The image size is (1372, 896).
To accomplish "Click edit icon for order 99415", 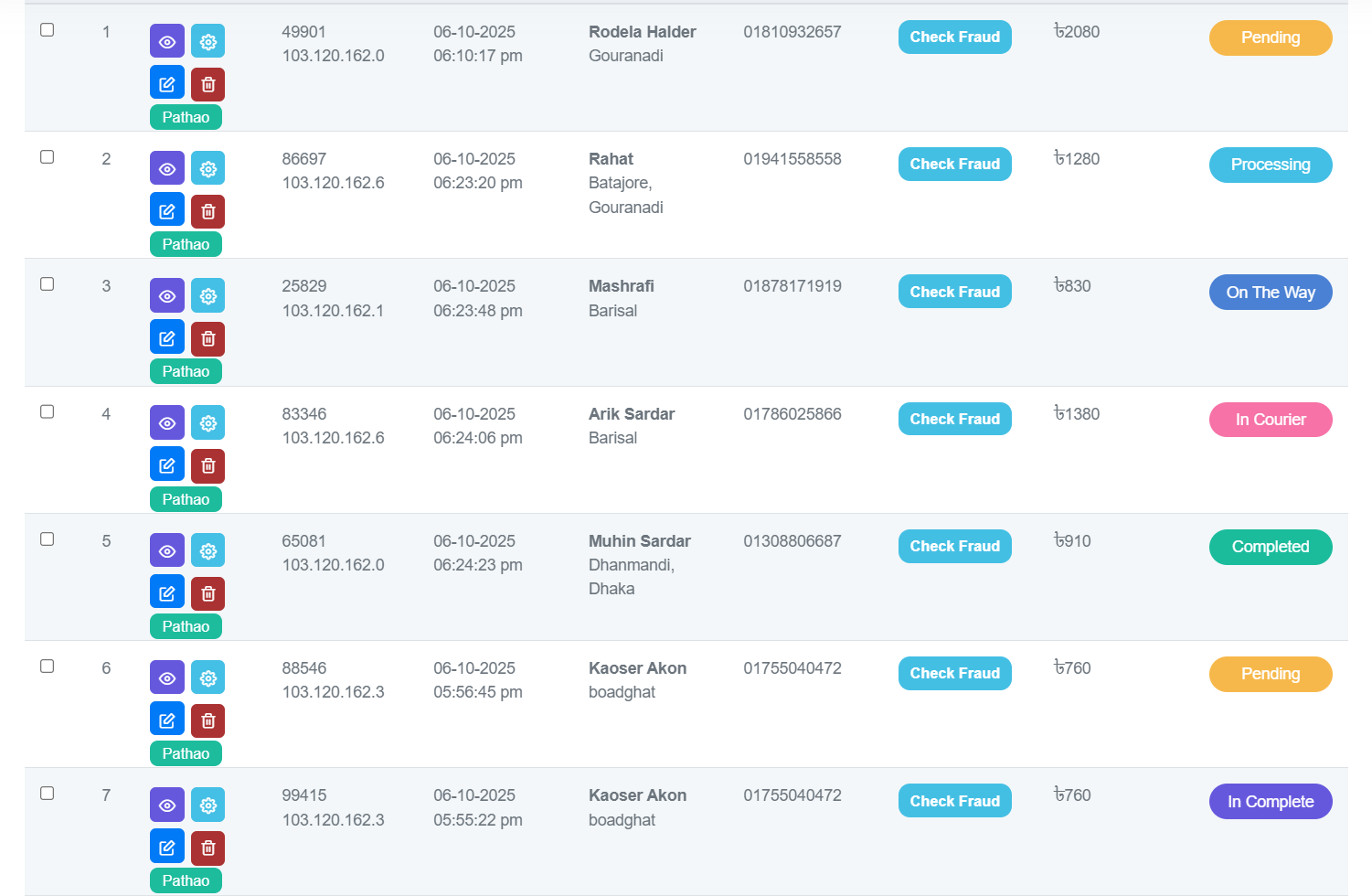I will tap(167, 848).
